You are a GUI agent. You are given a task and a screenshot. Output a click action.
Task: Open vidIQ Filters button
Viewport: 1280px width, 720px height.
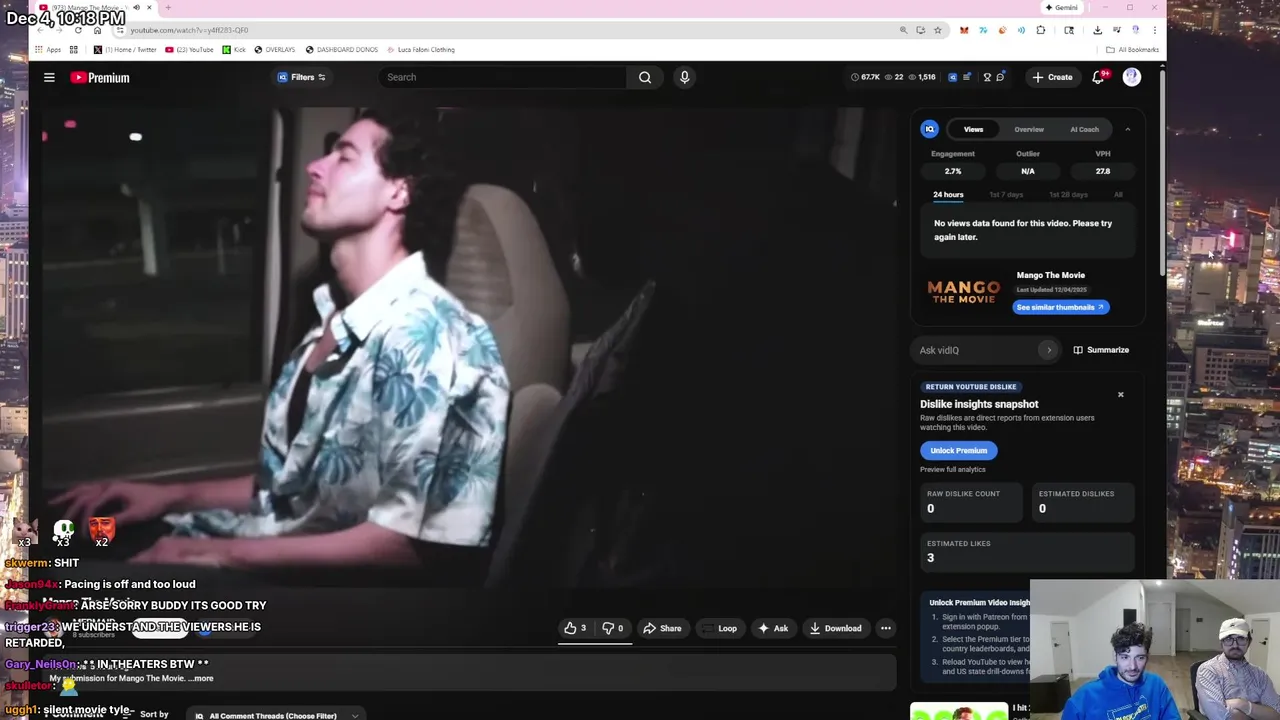[301, 77]
